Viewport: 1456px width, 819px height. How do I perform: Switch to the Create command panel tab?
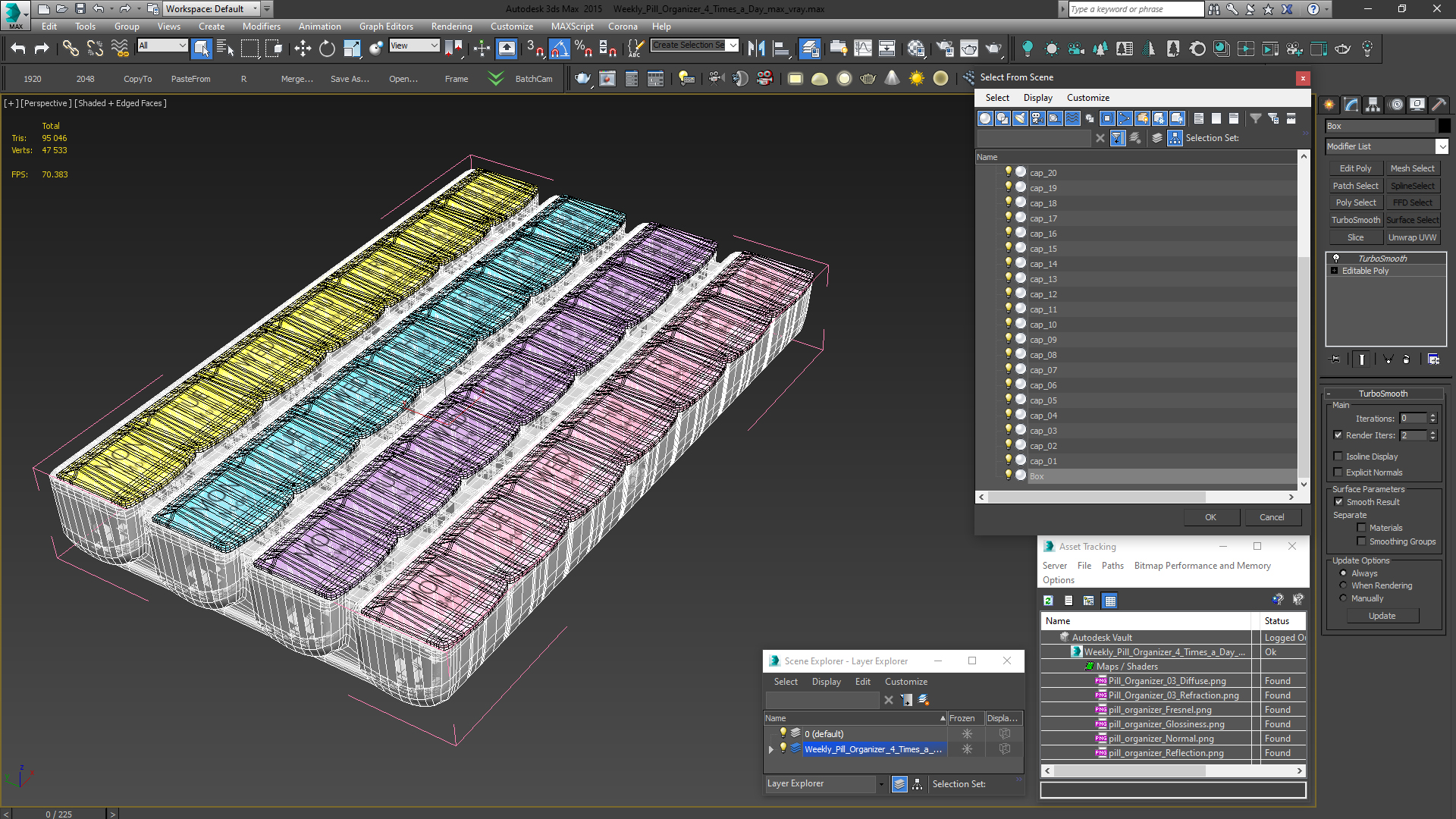[1329, 105]
